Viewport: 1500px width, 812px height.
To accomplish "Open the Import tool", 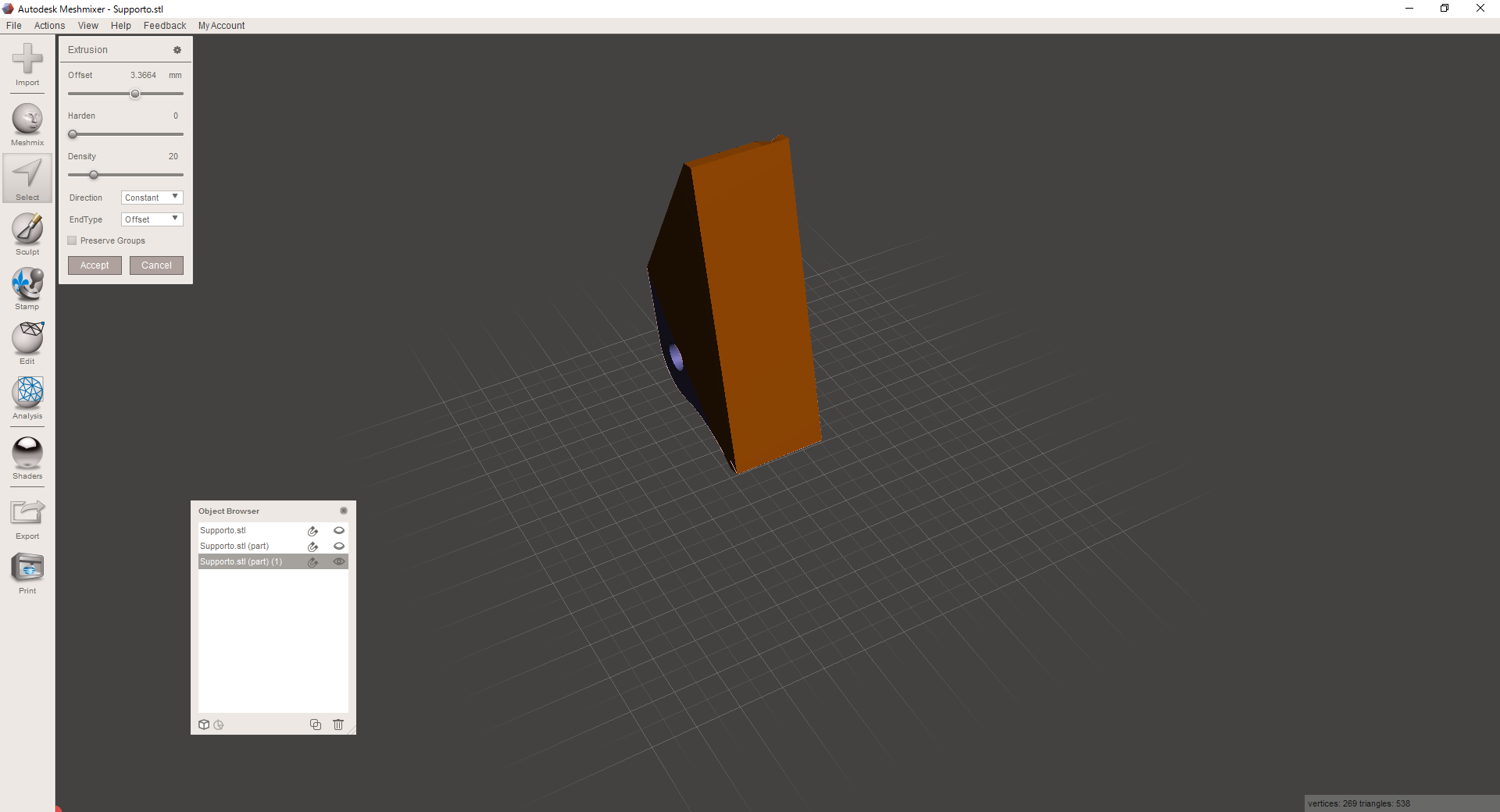I will click(x=27, y=64).
